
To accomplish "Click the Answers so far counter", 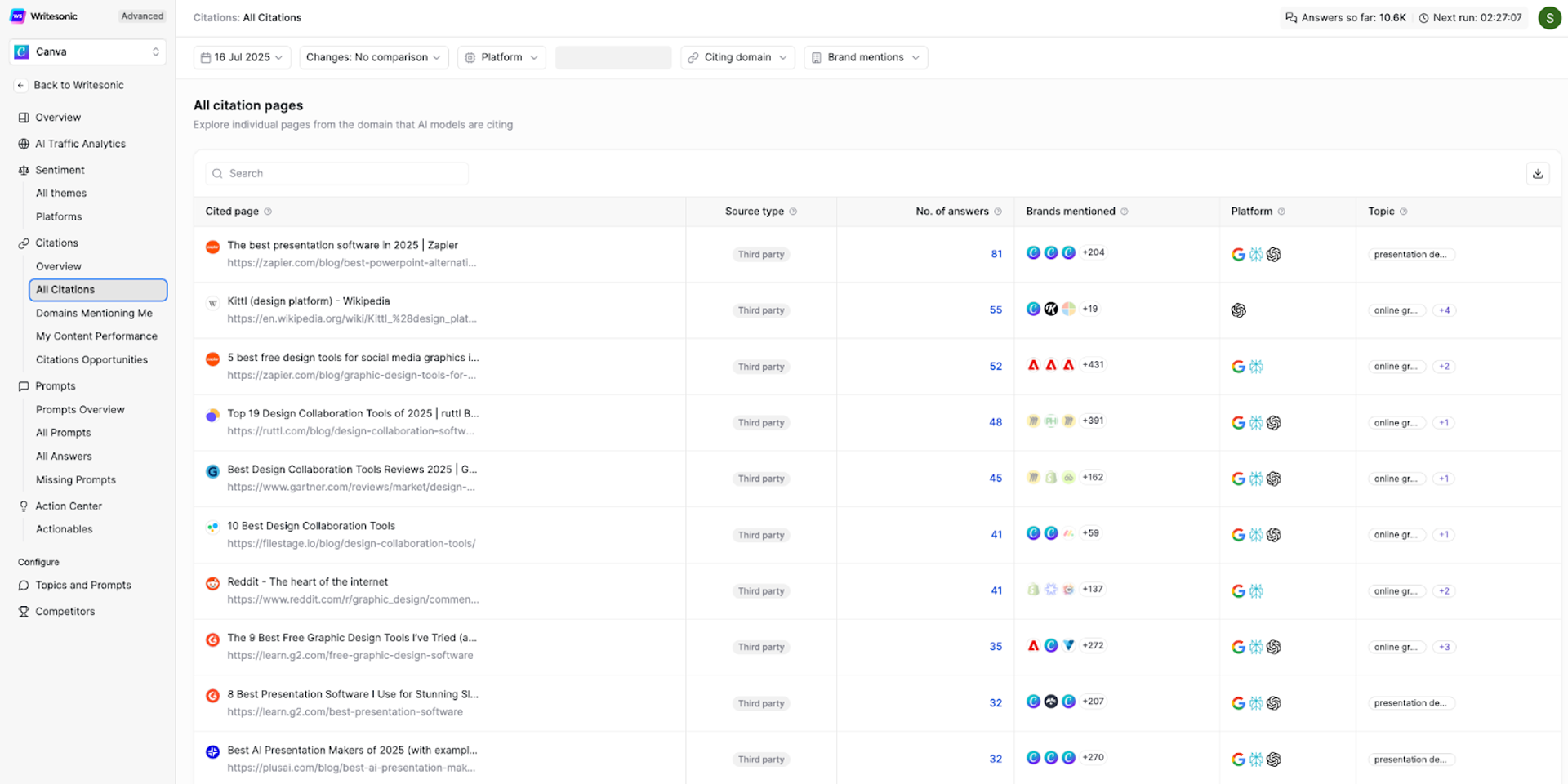I will (1345, 17).
